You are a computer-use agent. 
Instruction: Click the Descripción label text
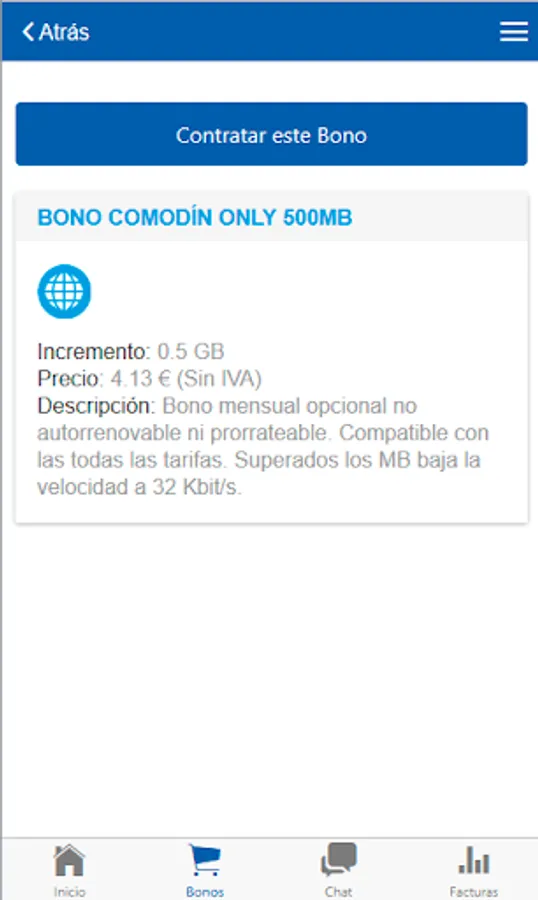pyautogui.click(x=96, y=406)
